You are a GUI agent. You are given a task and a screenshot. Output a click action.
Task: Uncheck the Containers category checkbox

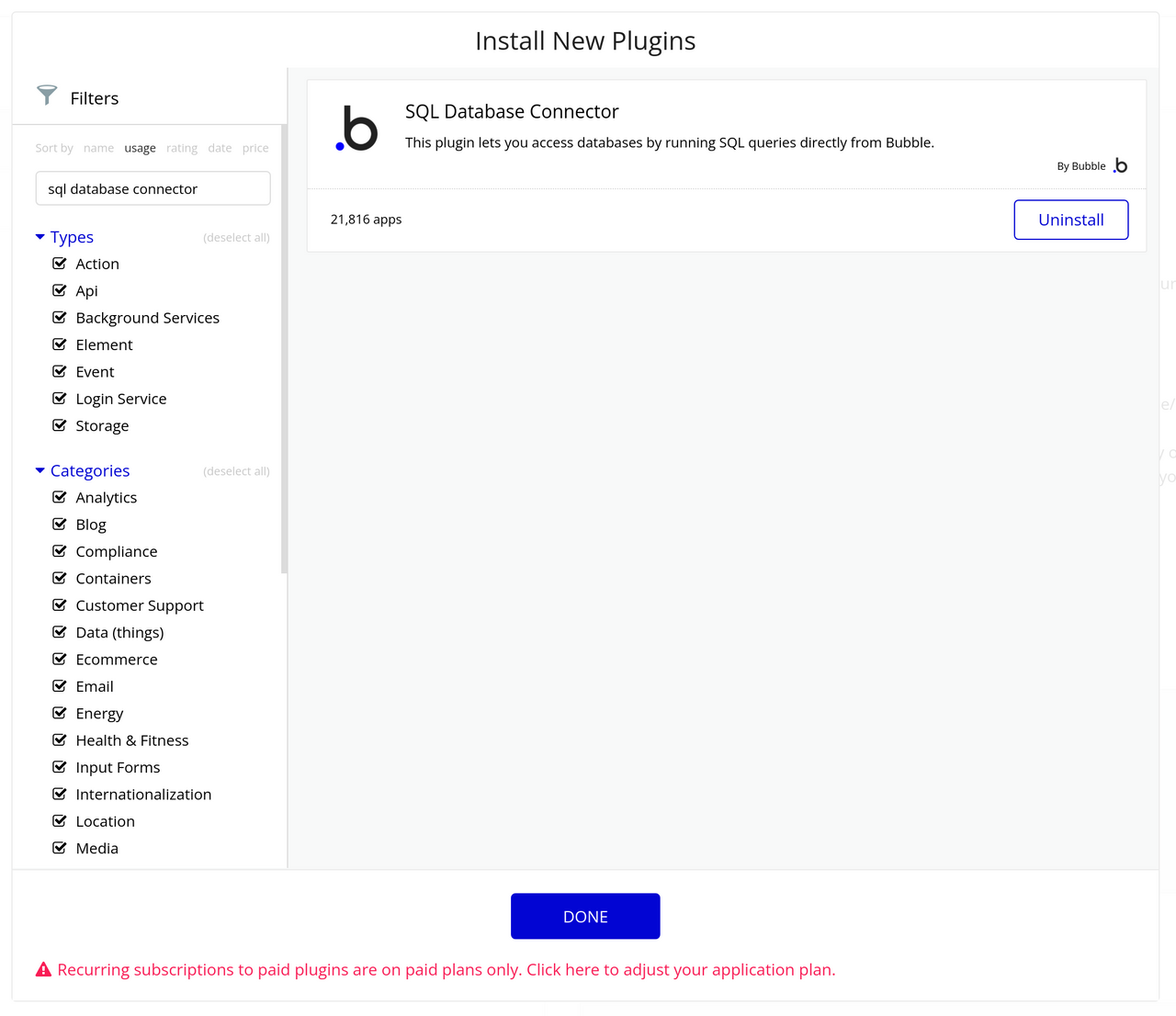[60, 578]
